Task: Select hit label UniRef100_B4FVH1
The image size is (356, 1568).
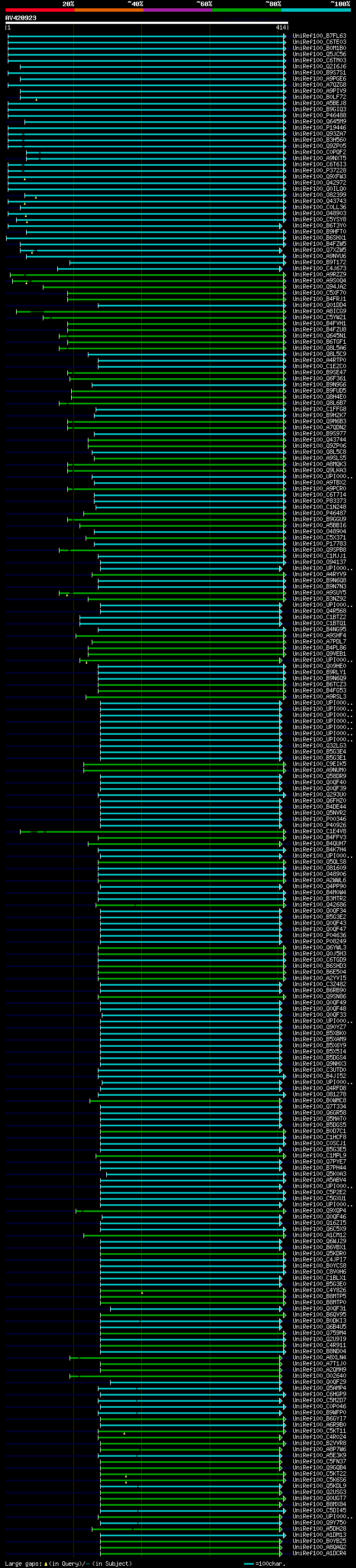Action: tap(319, 323)
